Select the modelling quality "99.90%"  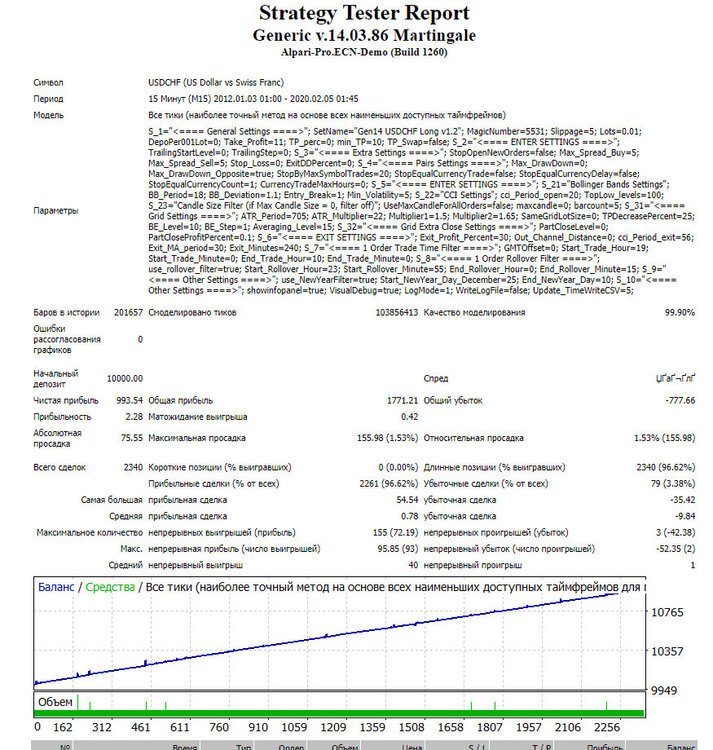[680, 312]
